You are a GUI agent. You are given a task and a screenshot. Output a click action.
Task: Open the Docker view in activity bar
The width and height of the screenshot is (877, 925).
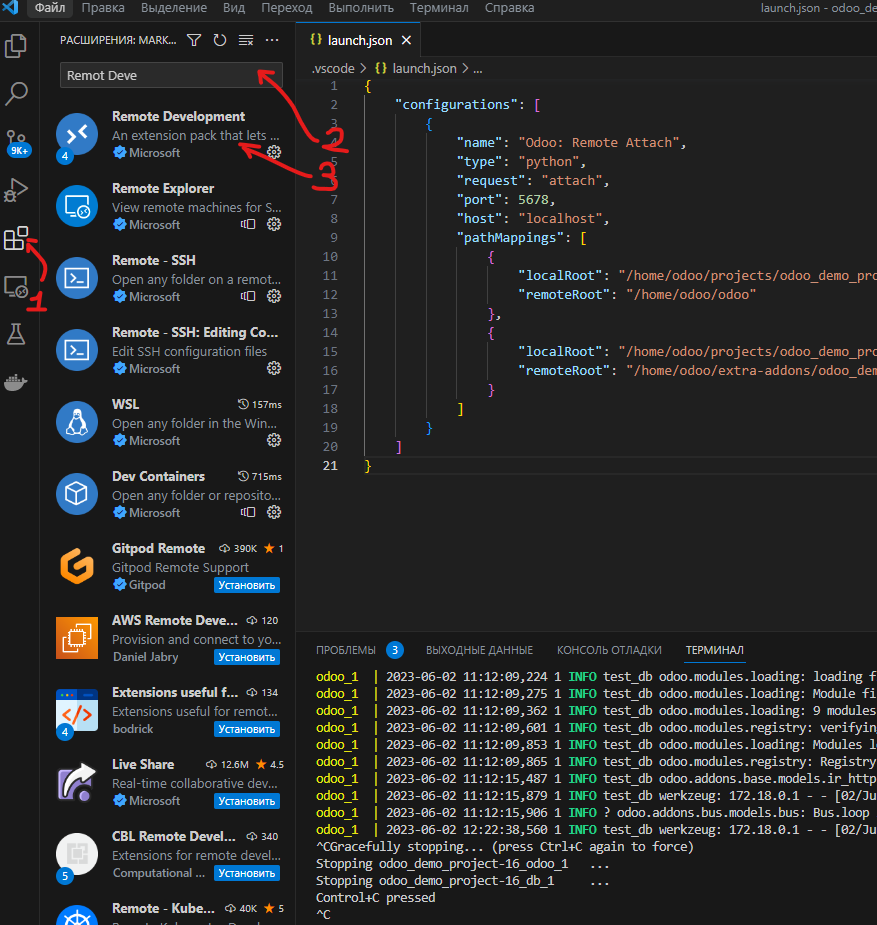16,382
